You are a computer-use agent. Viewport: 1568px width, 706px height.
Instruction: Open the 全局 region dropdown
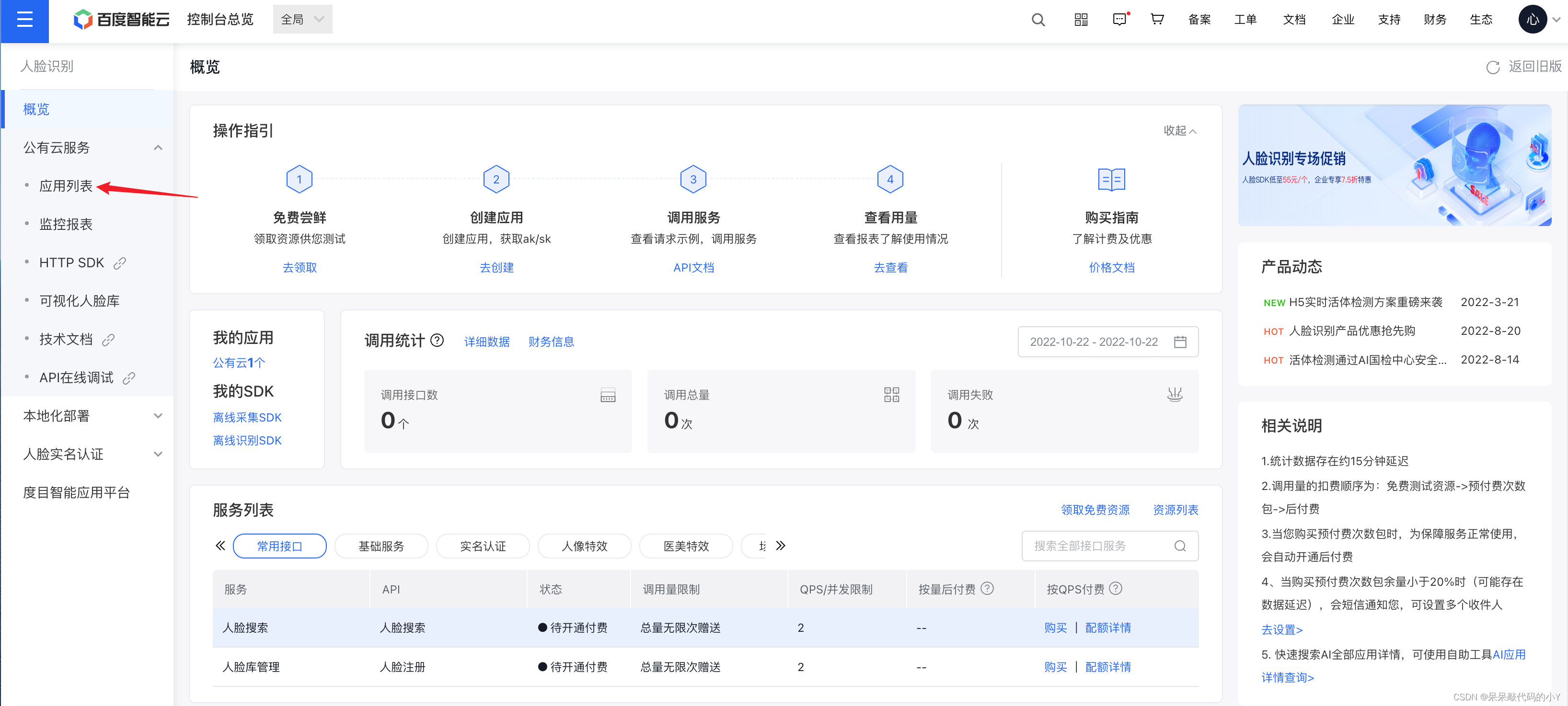(x=302, y=20)
